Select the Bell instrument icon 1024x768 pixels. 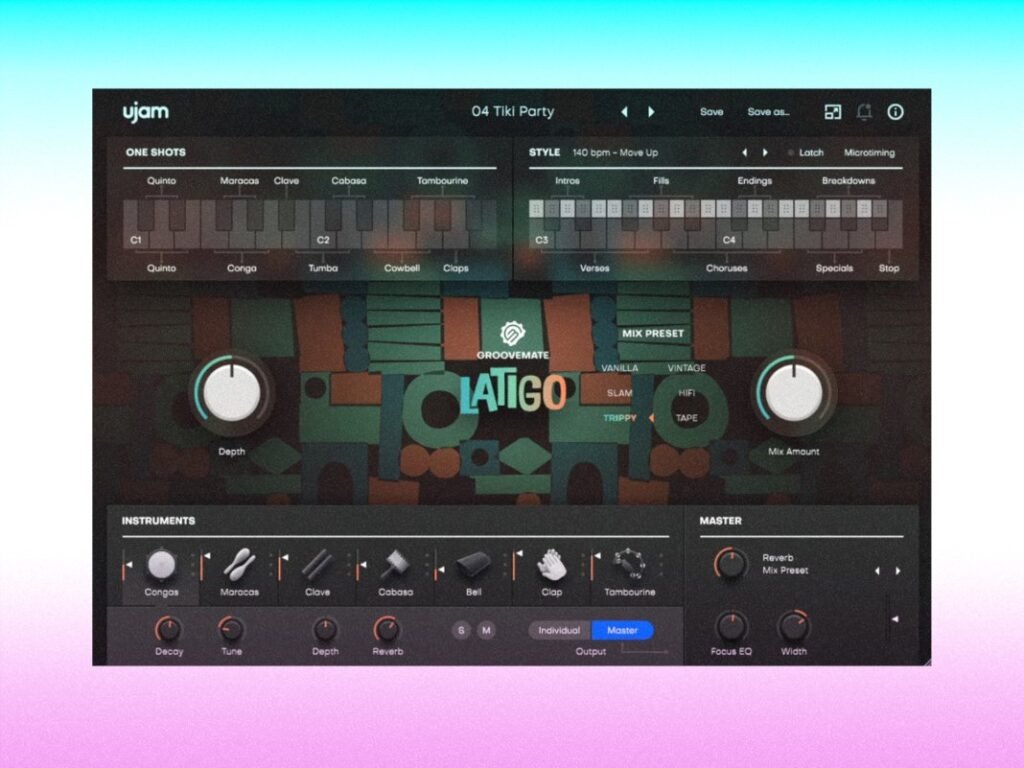click(x=472, y=565)
